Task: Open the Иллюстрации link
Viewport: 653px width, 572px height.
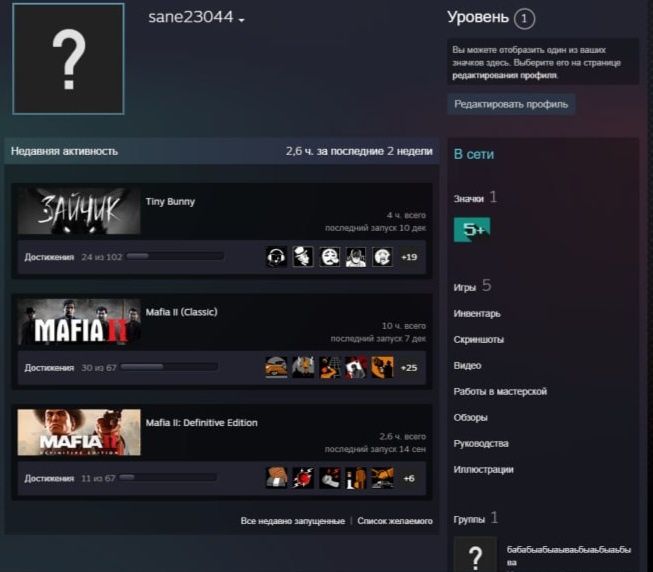Action: coord(484,470)
